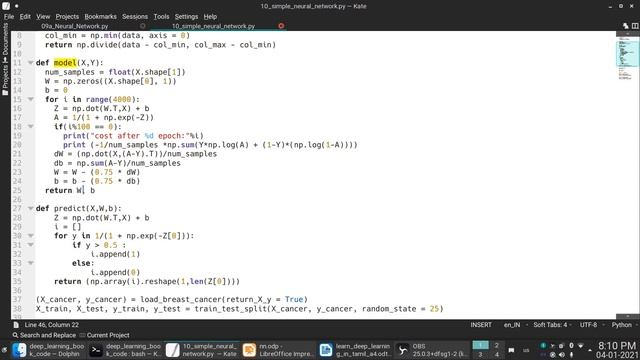Click the line number 25 in the gutter

pyautogui.click(x=17, y=190)
